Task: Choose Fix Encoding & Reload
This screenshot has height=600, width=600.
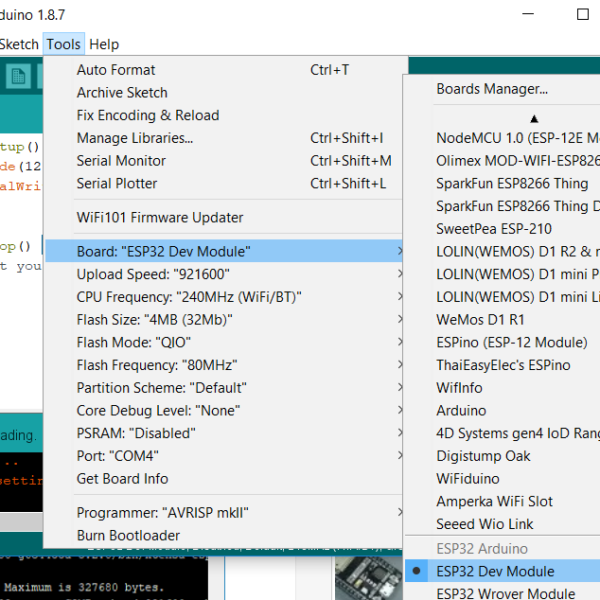Action: coord(223,115)
